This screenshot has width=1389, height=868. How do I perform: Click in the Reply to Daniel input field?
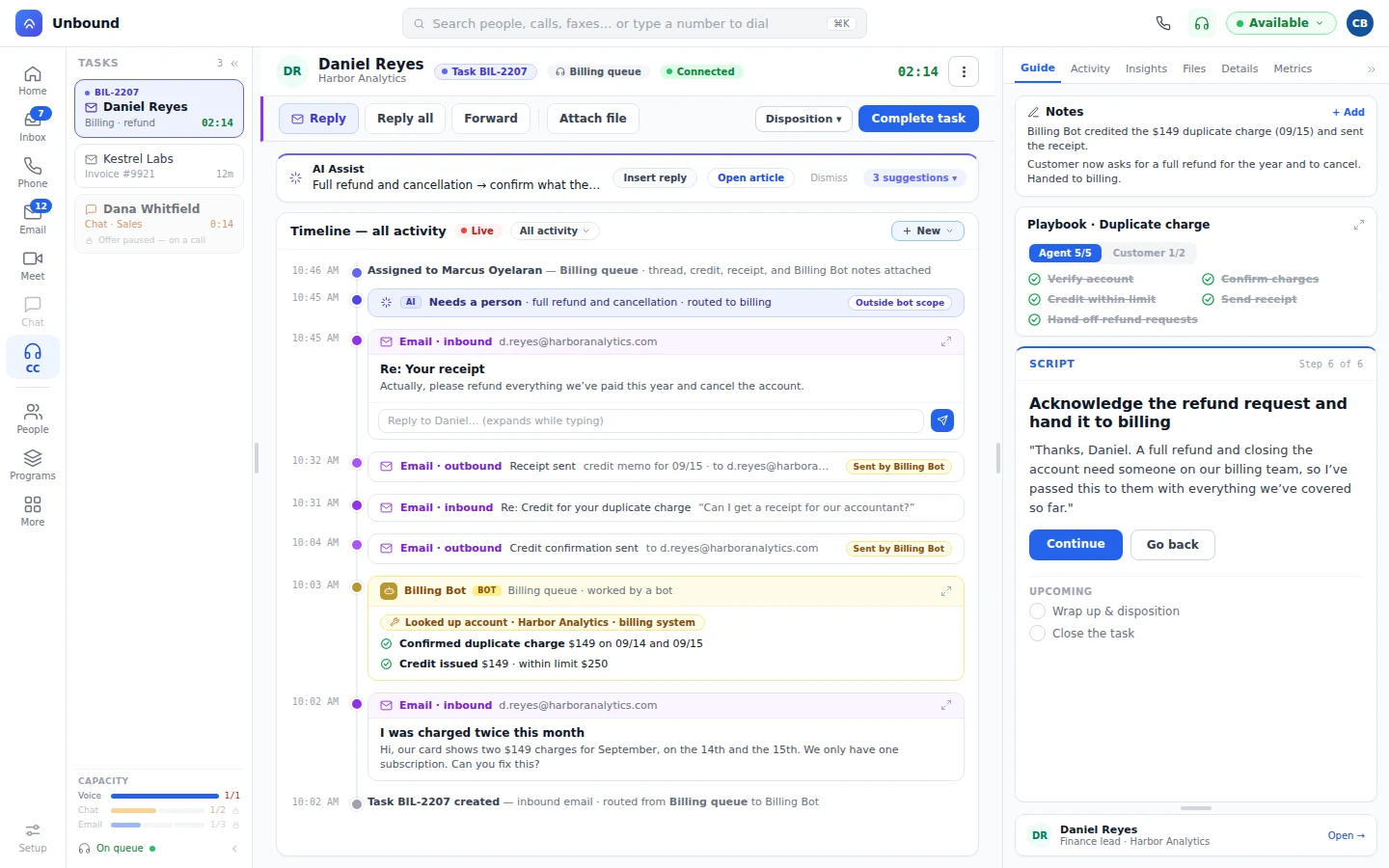[651, 420]
